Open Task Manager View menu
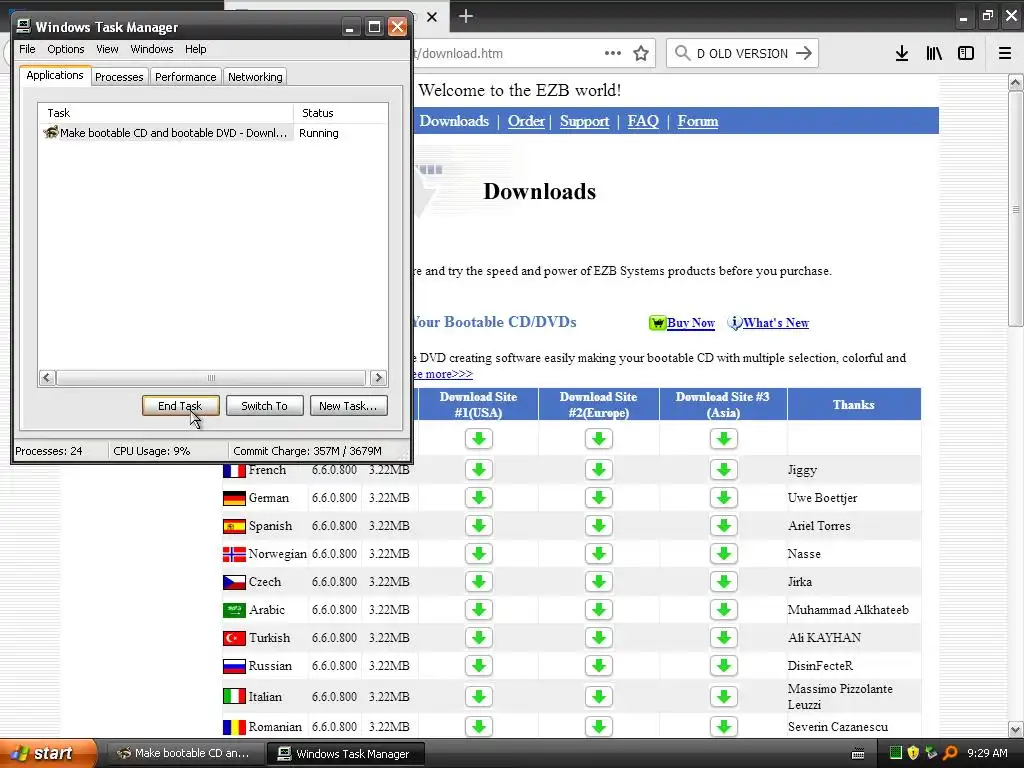The width and height of the screenshot is (1024, 768). pos(107,49)
